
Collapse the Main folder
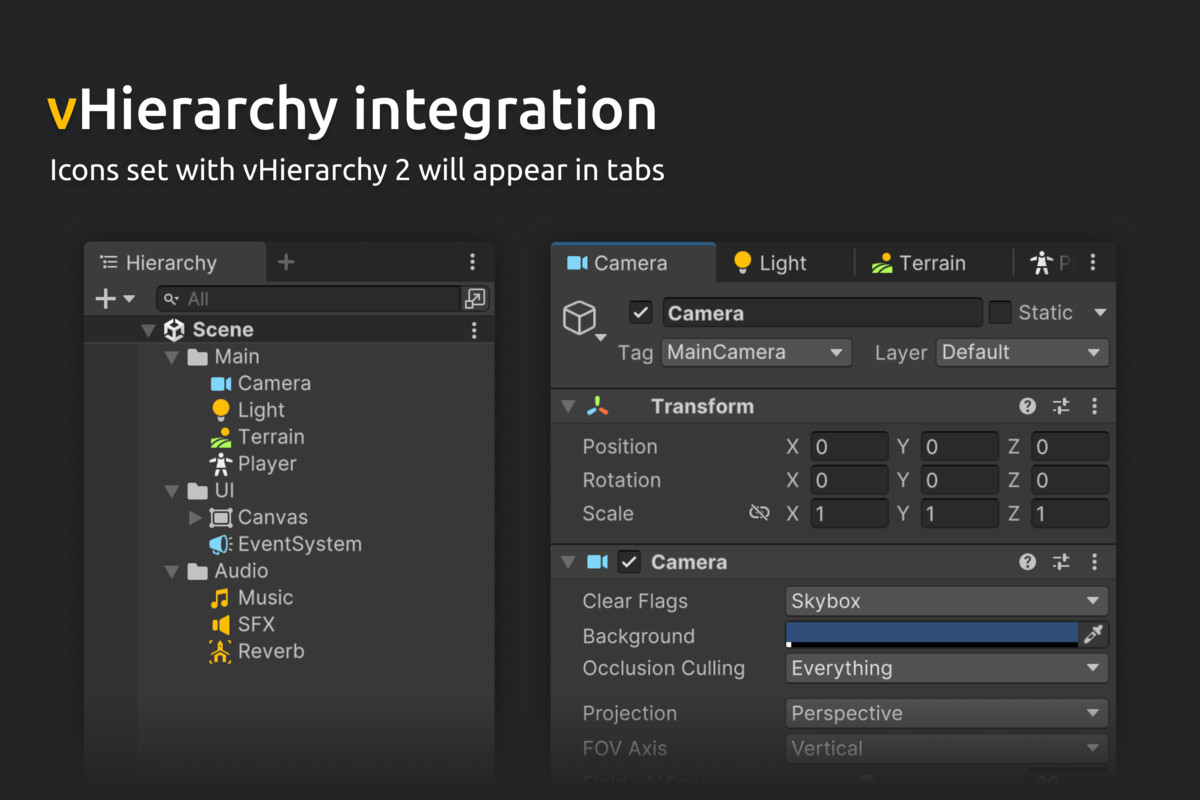pyautogui.click(x=171, y=357)
